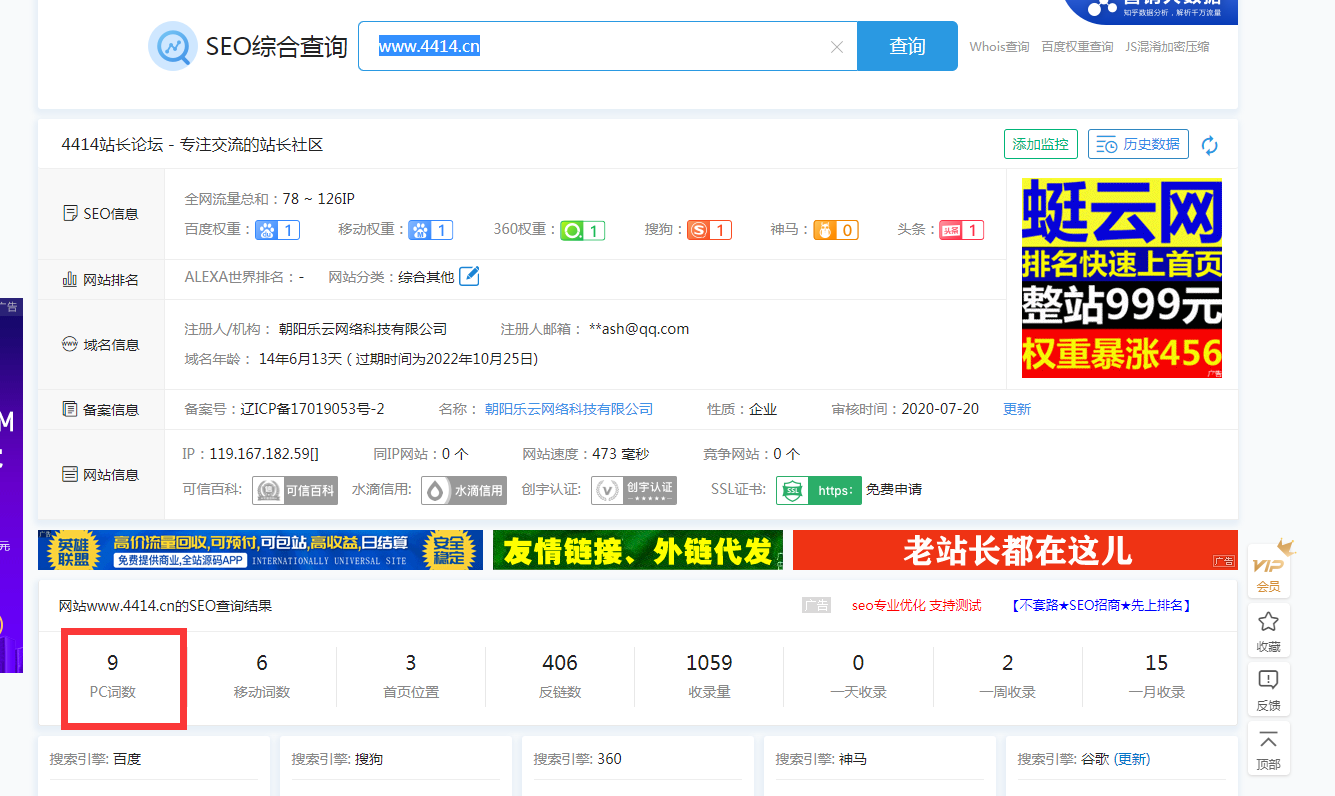
Task: Open the 百度权重查询 link
Action: point(1077,47)
